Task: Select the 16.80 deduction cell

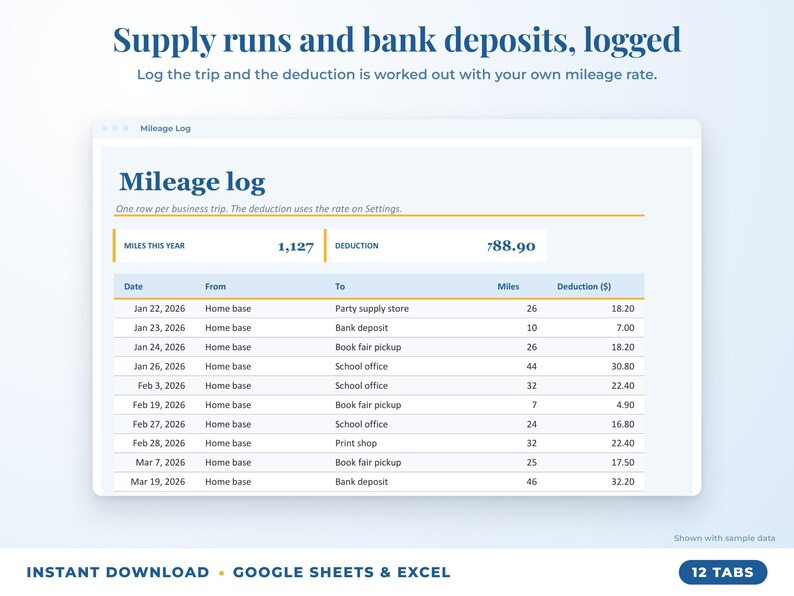Action: [623, 424]
